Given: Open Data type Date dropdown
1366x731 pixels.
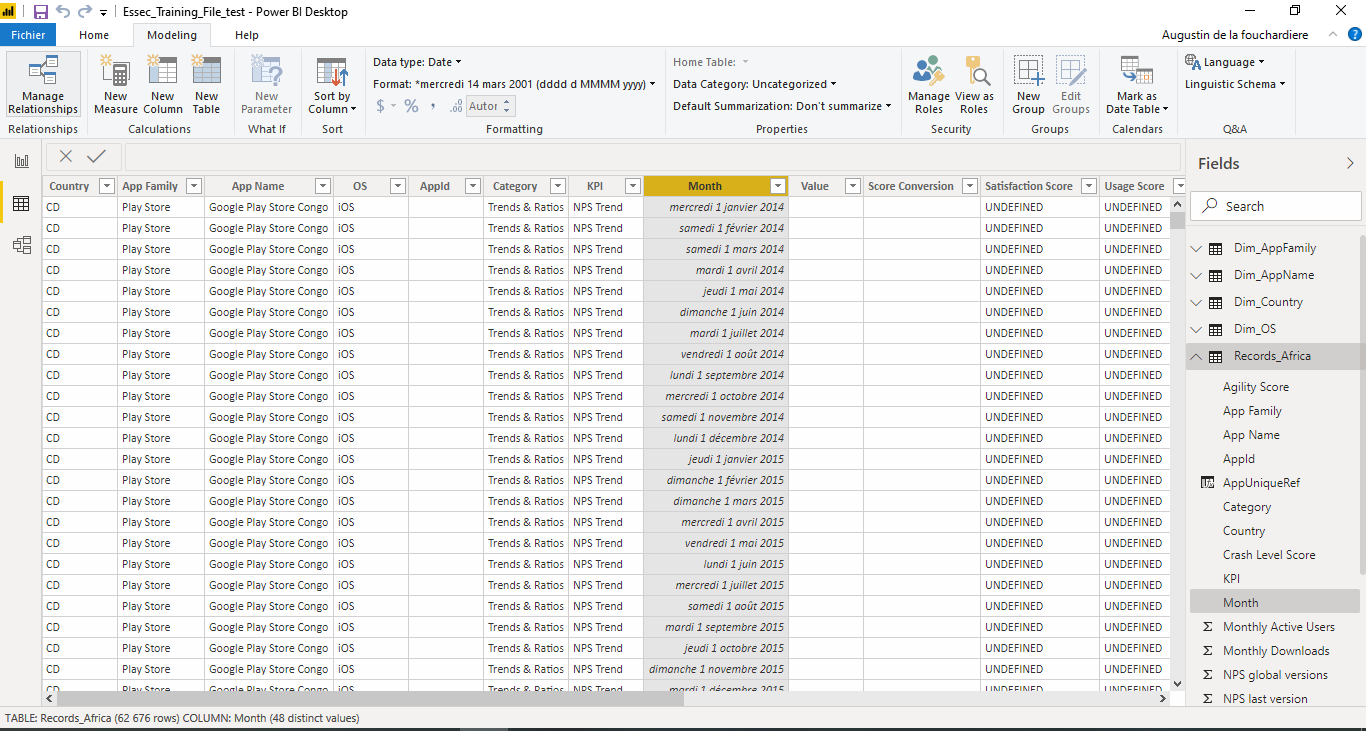Looking at the screenshot, I should pos(417,62).
